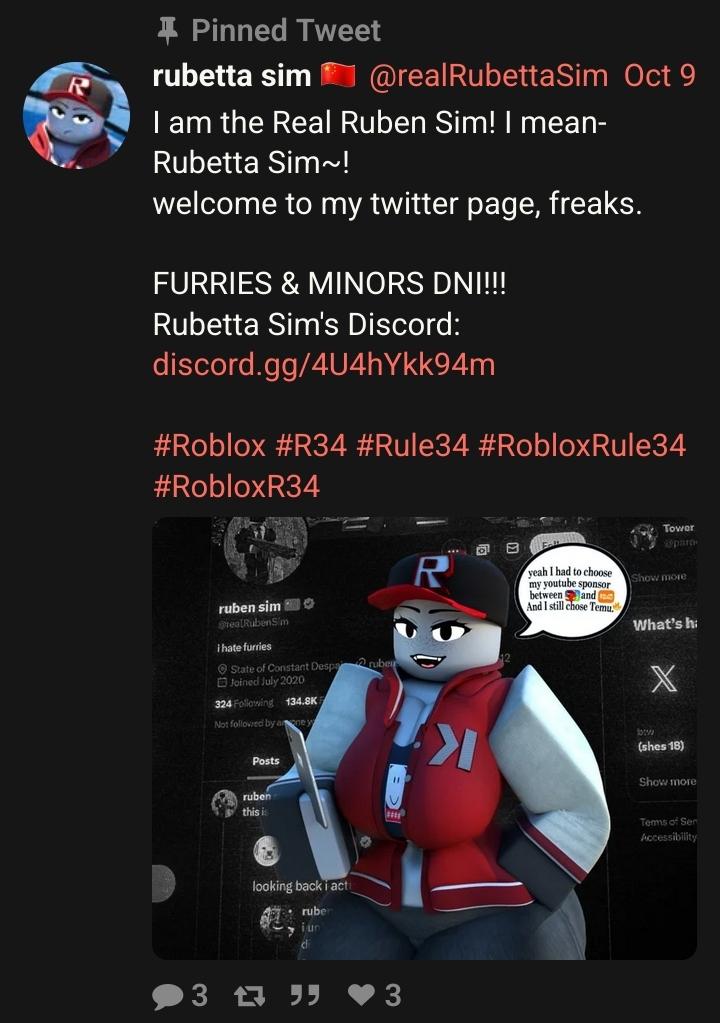Click the speech bubble in the image
This screenshot has width=720, height=1023.
click(571, 590)
